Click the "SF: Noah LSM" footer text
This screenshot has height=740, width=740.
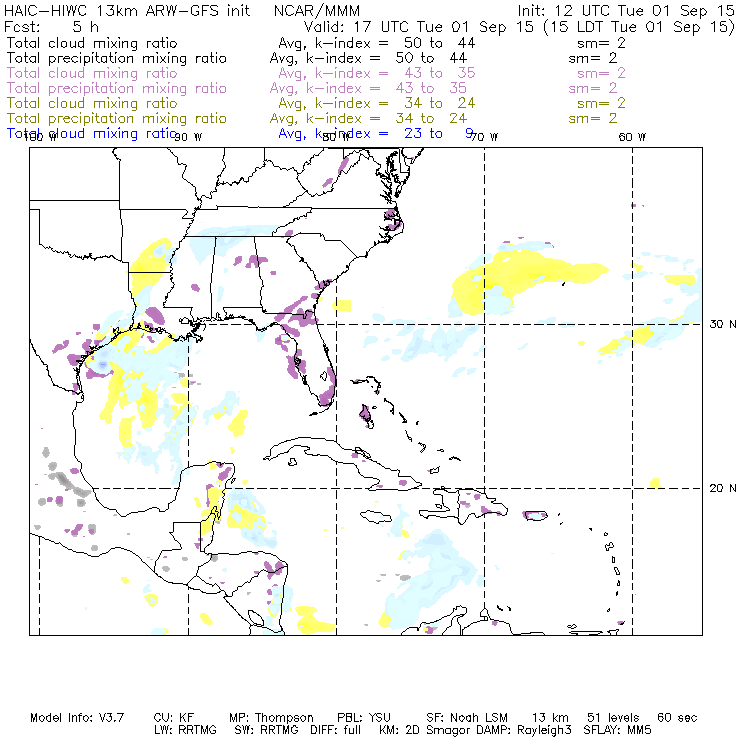(x=467, y=718)
